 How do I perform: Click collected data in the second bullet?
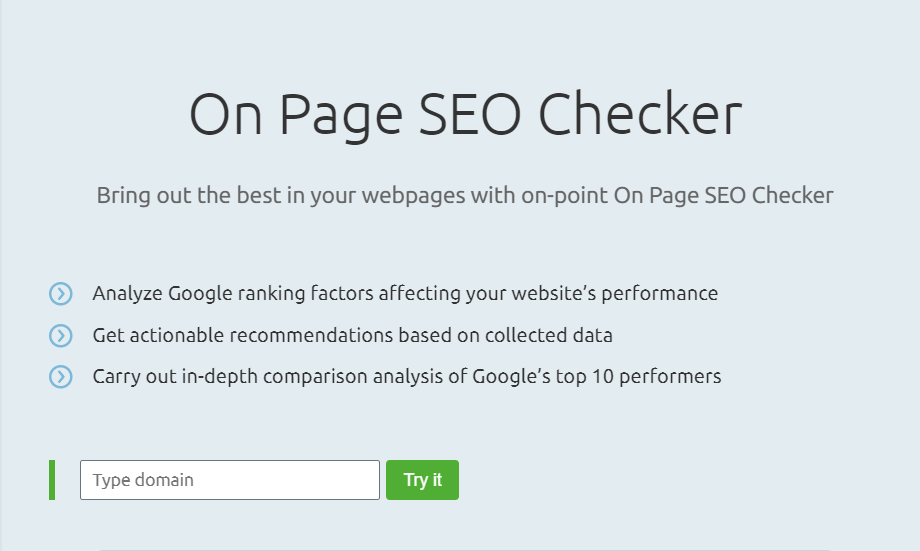pos(549,336)
